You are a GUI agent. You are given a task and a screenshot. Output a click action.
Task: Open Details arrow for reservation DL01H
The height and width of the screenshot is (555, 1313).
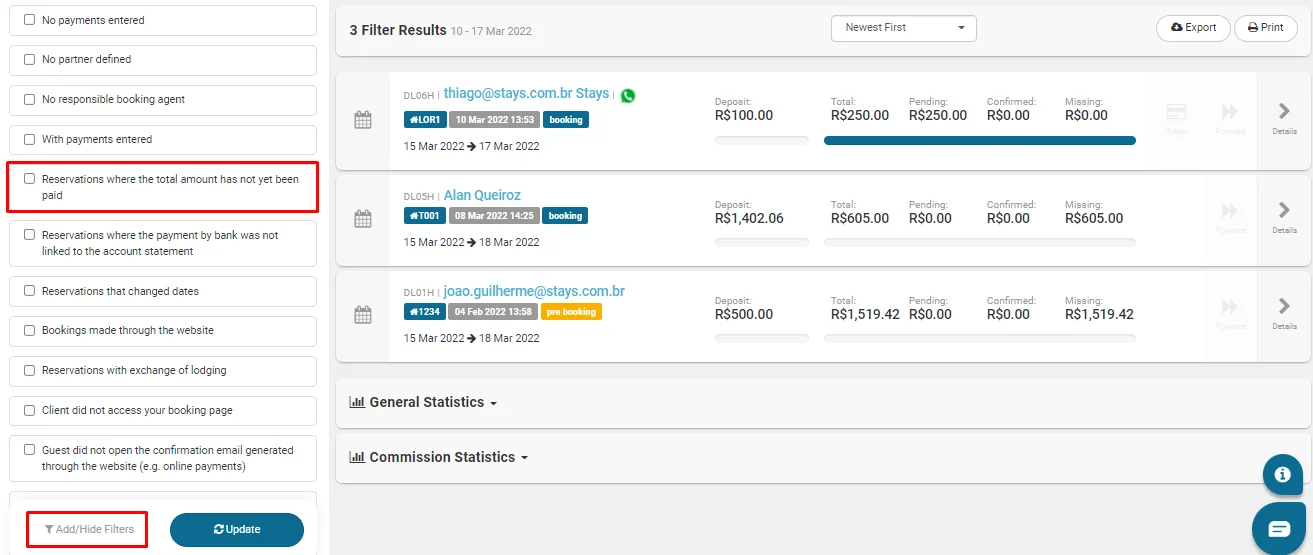click(1284, 313)
